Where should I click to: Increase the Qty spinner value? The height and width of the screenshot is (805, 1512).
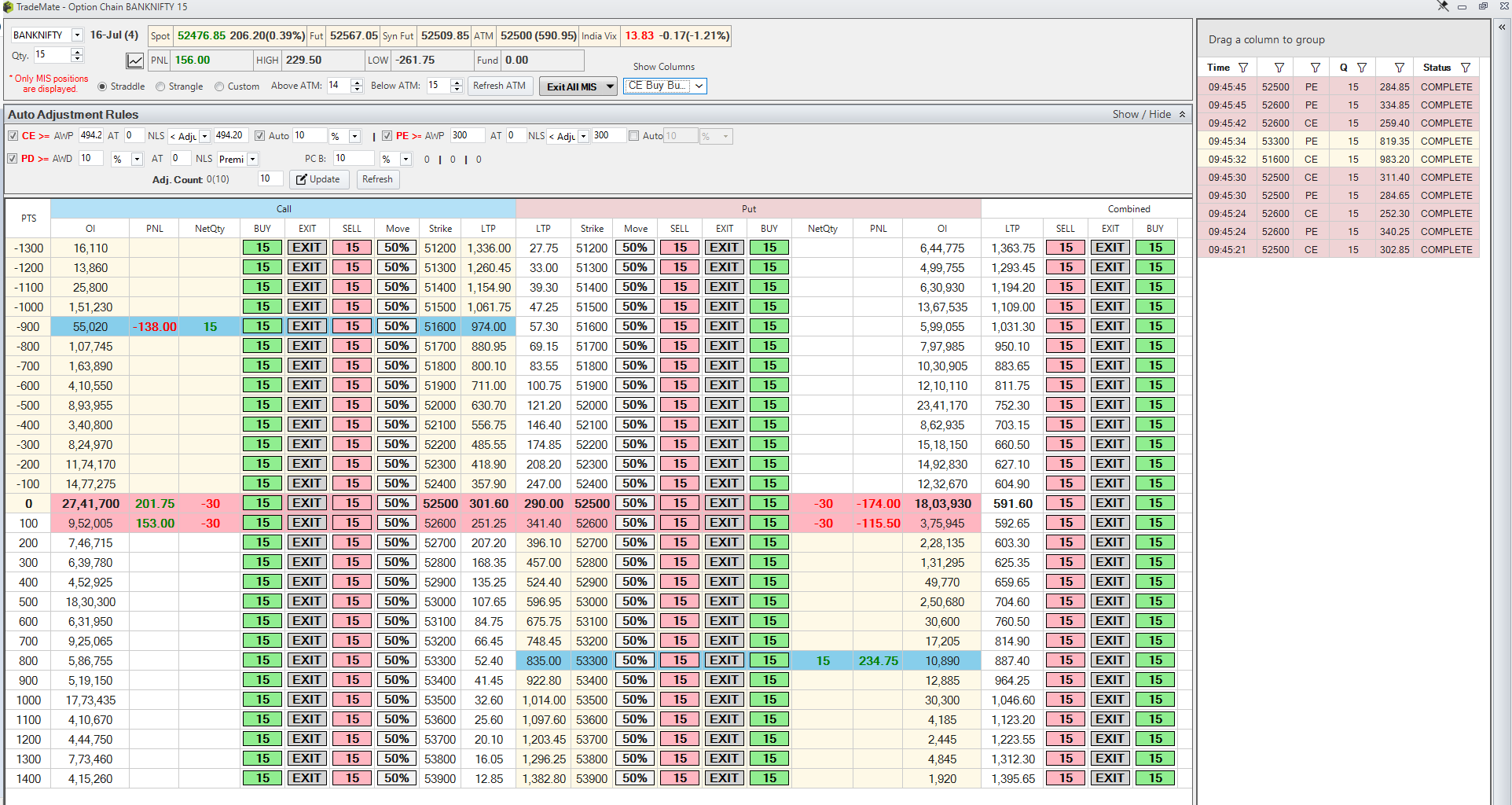point(77,52)
